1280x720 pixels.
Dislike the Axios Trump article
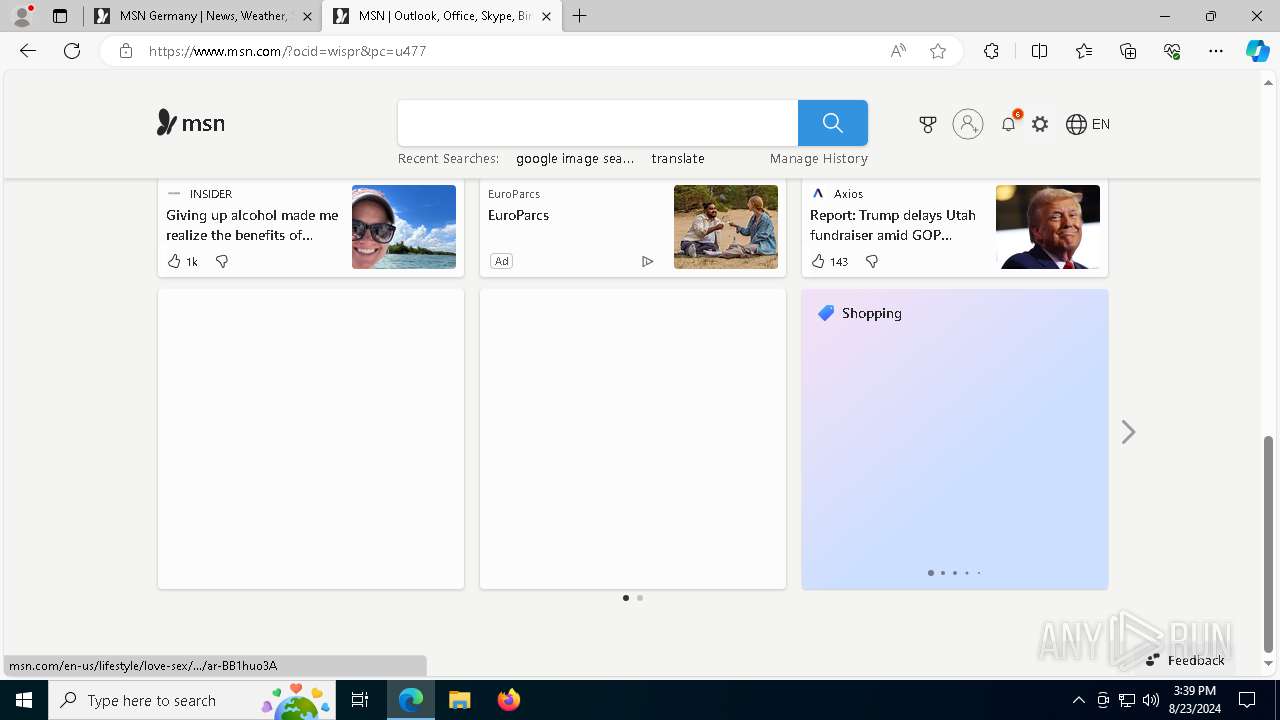[x=872, y=261]
